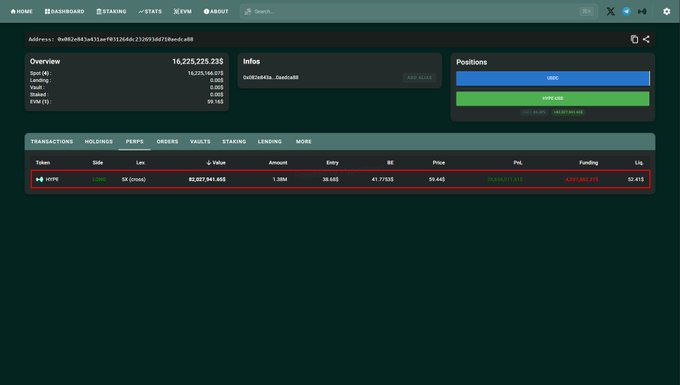Go to HOME in navigation bar
The image size is (680, 385).
[21, 12]
